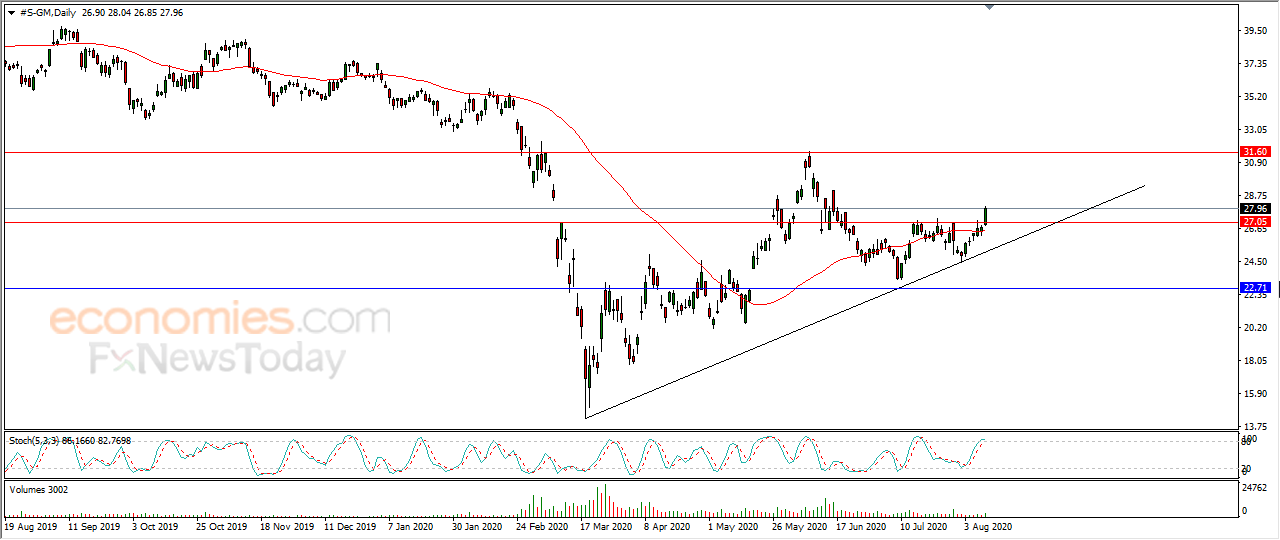Click the 30 Jan 2020 date label
Viewport: 1280px width, 540px height.
click(x=478, y=524)
